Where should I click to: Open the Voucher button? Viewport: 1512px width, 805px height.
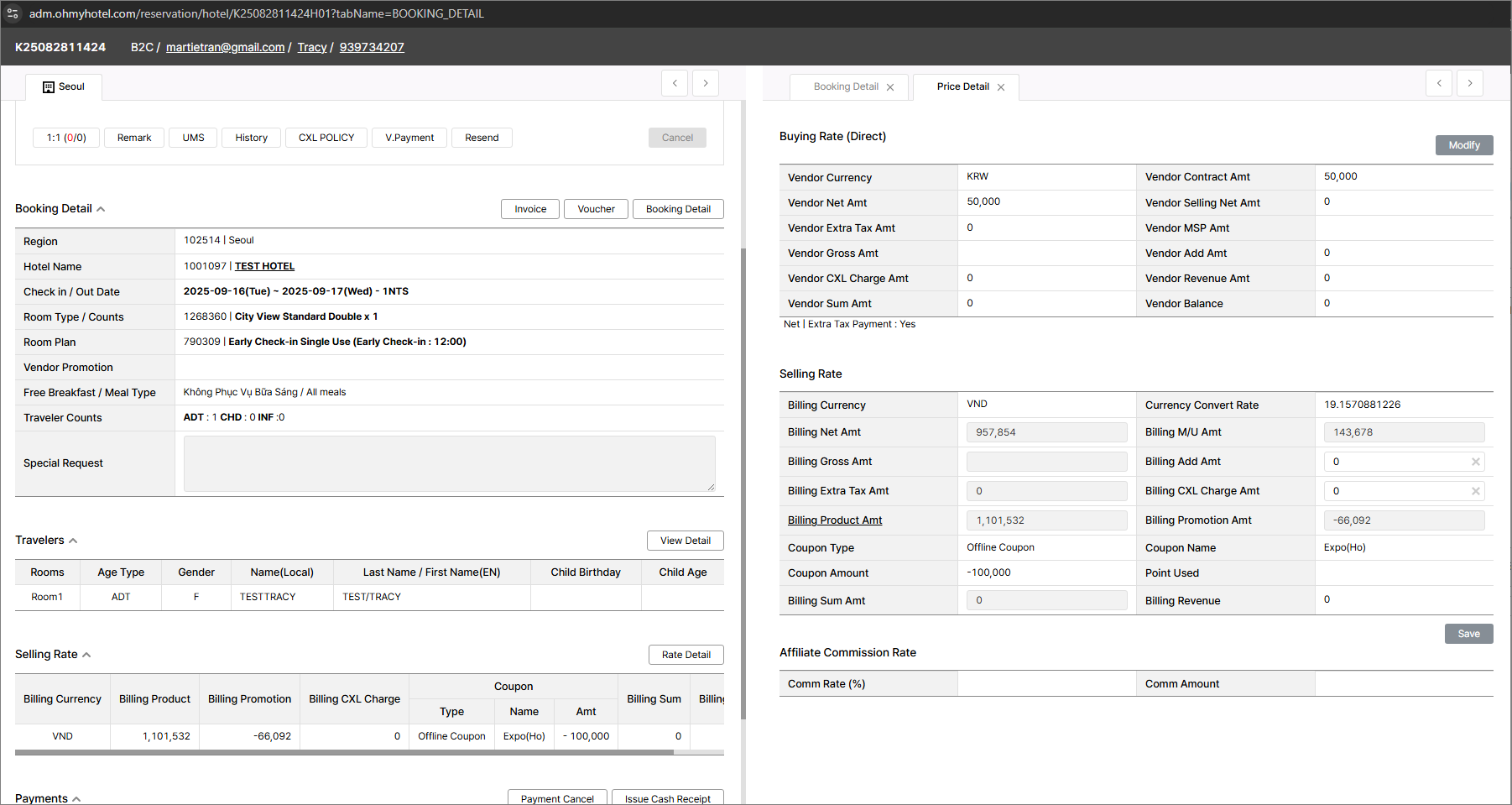tap(596, 209)
